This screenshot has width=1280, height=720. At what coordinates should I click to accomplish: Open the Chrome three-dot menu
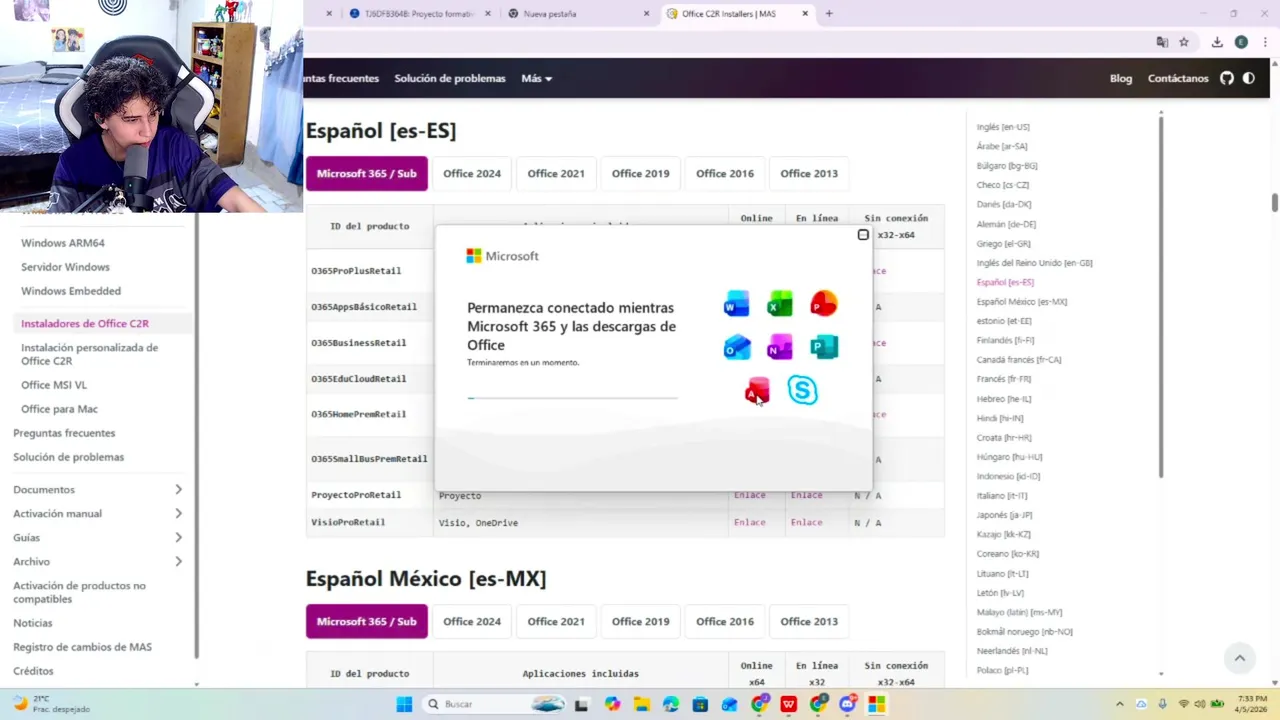click(x=1266, y=42)
